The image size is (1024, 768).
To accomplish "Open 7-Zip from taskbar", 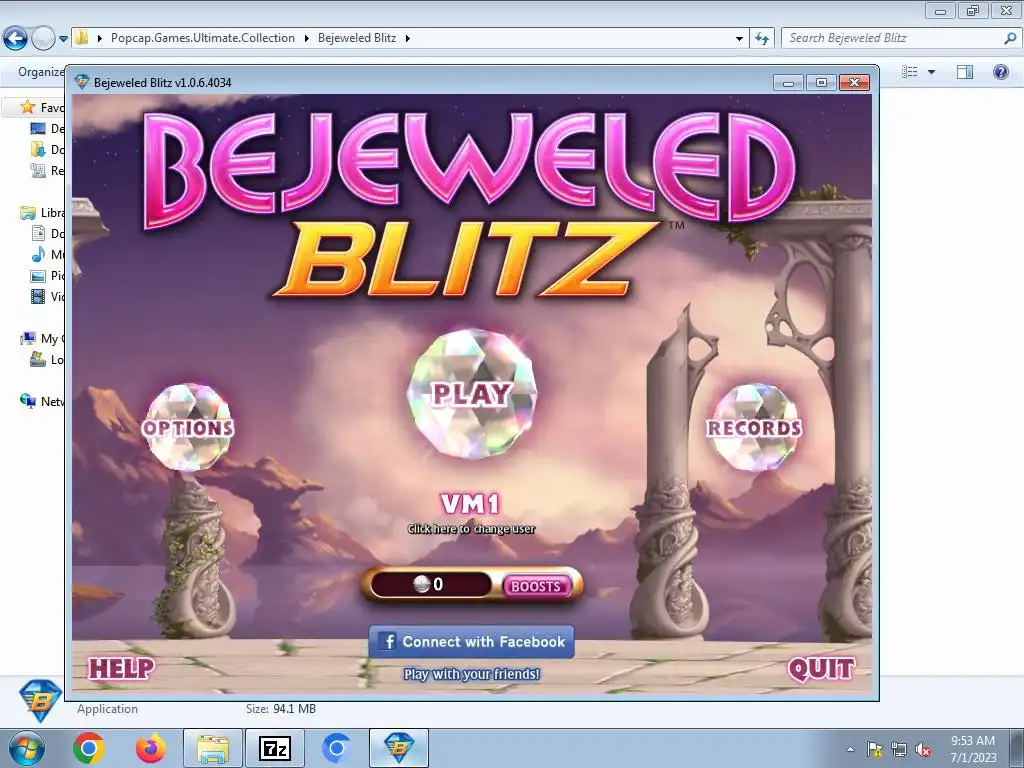I will [x=274, y=748].
